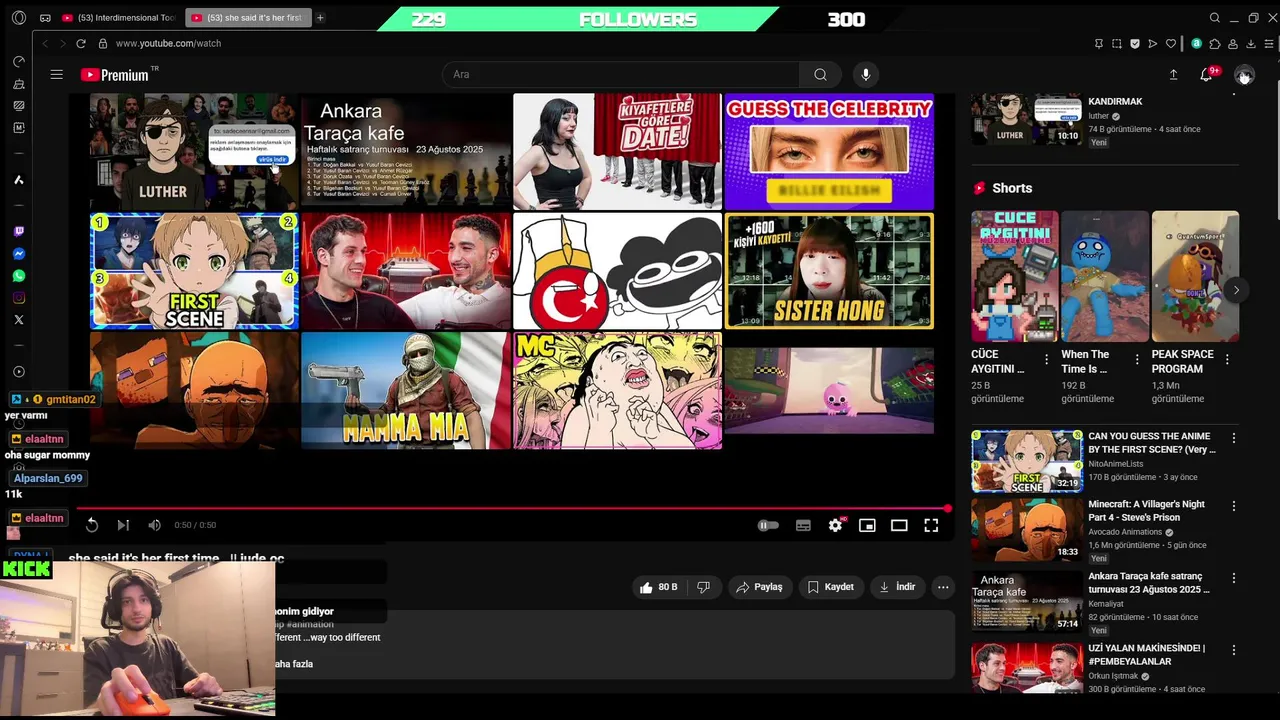Enter fullscreen mode

click(931, 525)
